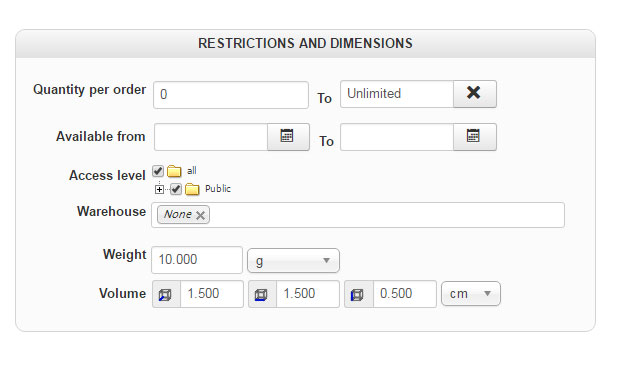The width and height of the screenshot is (637, 378).
Task: Expand the Public access level tree
Action: (159, 189)
